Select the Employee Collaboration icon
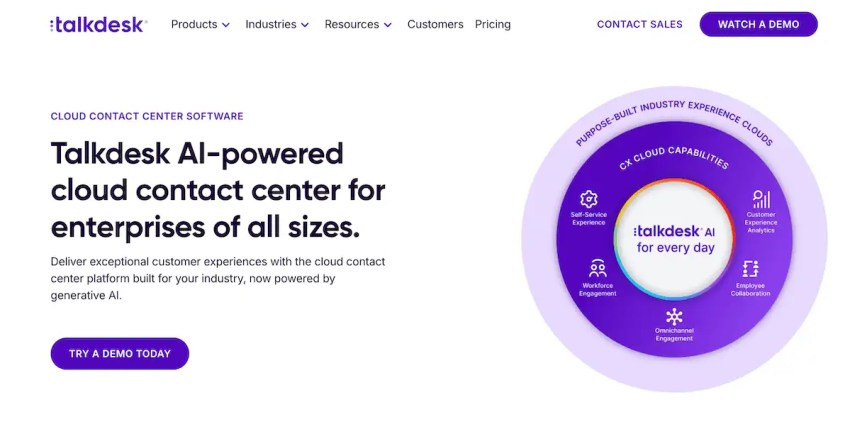This screenshot has width=850, height=446. [x=751, y=269]
